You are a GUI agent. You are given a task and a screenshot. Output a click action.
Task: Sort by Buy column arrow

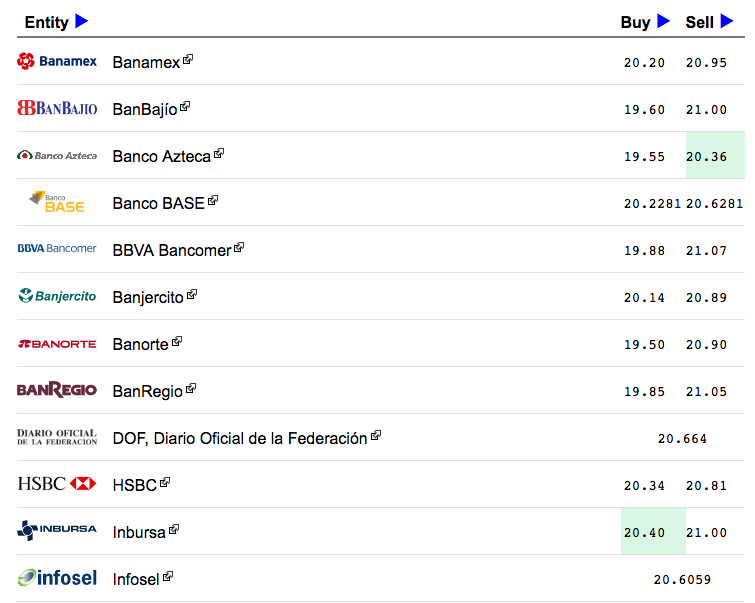pyautogui.click(x=663, y=21)
